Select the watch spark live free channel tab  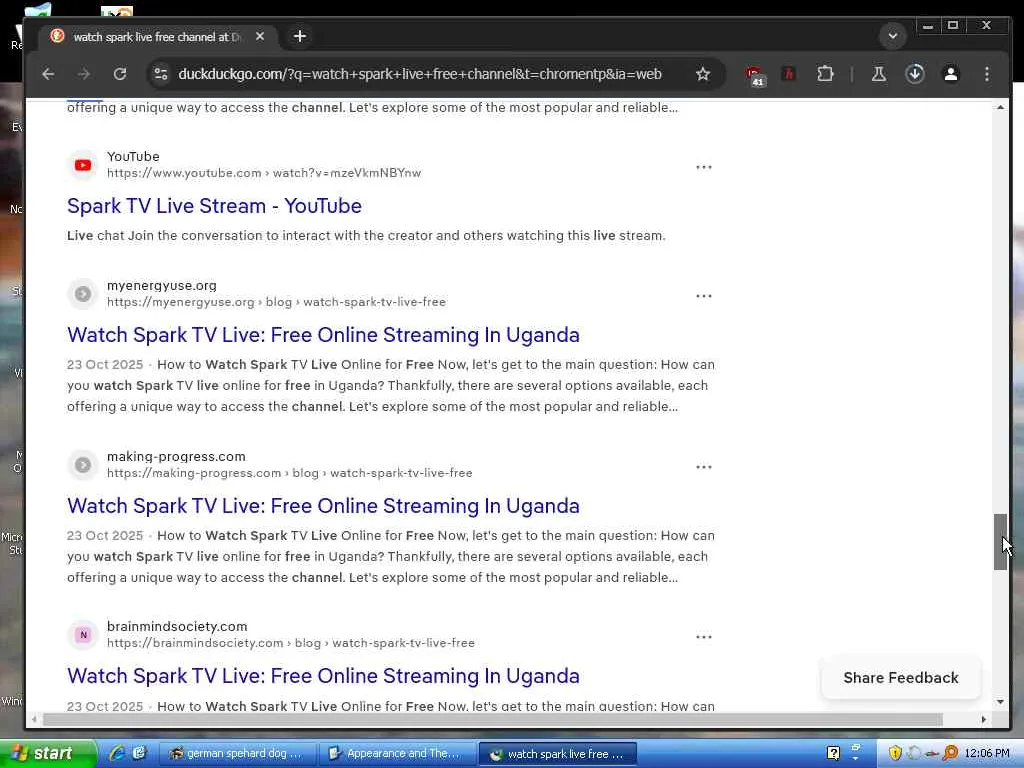pos(157,37)
